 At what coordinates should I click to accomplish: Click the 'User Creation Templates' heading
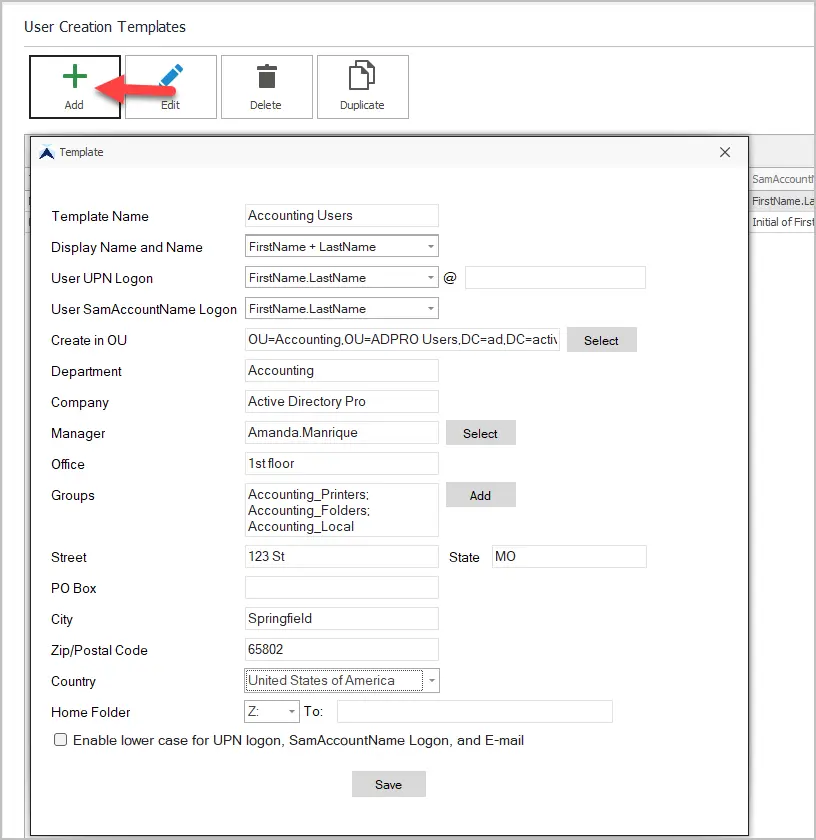point(105,27)
